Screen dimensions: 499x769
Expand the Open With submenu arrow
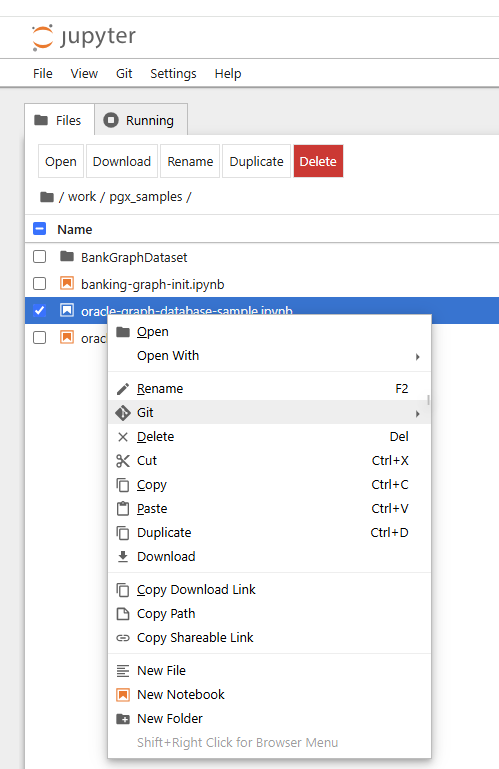(418, 357)
